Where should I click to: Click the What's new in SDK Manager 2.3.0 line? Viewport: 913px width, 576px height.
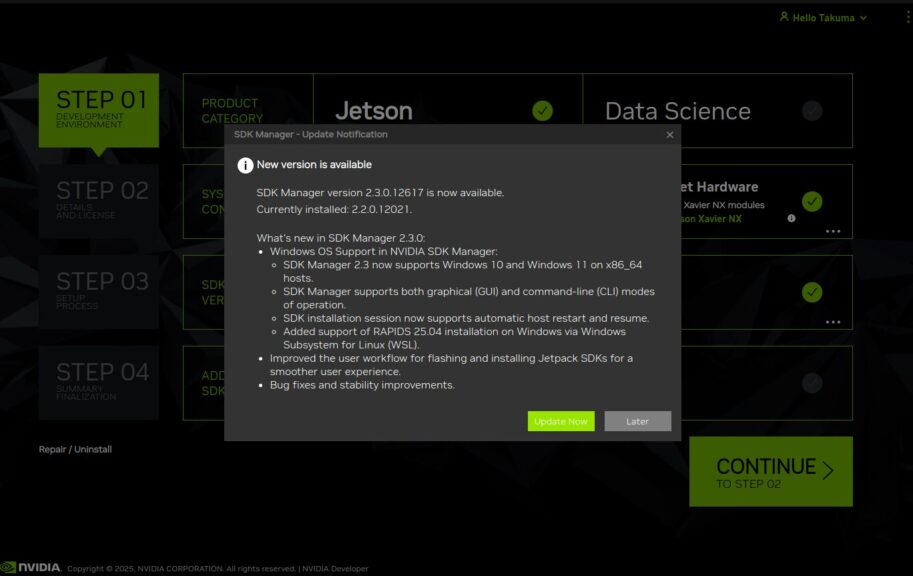point(341,238)
